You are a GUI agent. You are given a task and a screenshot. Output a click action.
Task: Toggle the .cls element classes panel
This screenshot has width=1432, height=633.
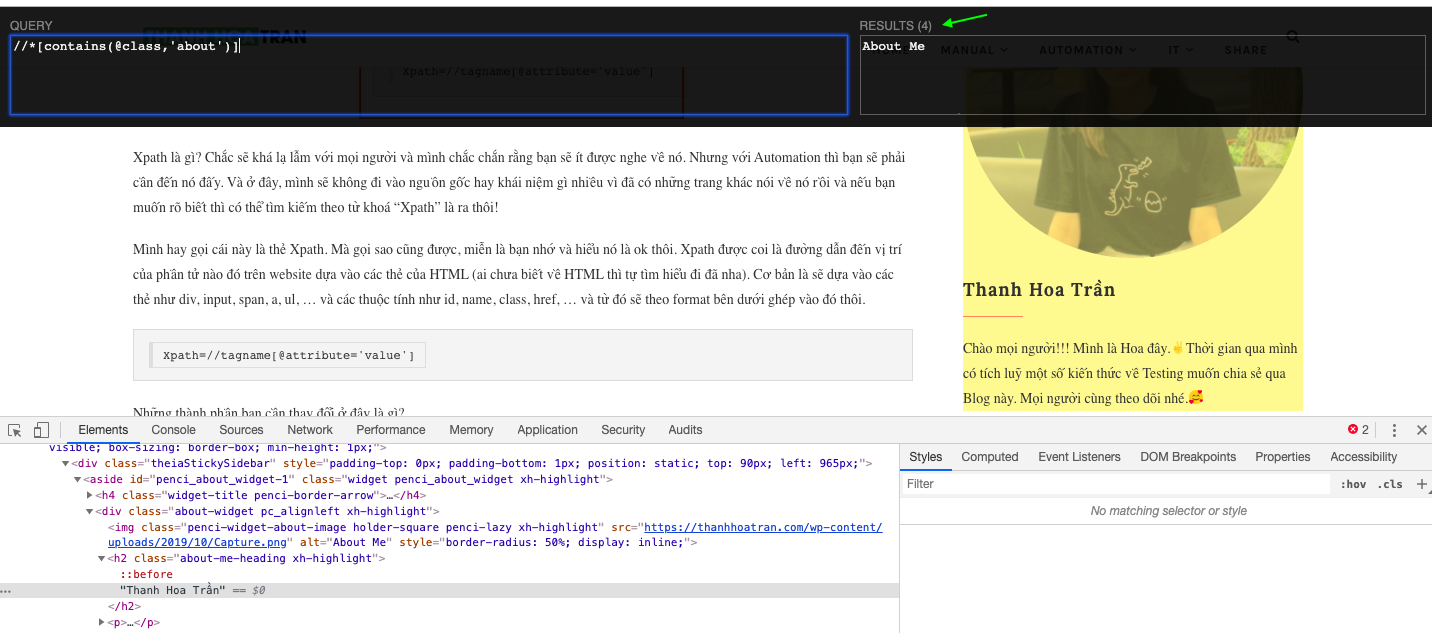tap(1390, 484)
